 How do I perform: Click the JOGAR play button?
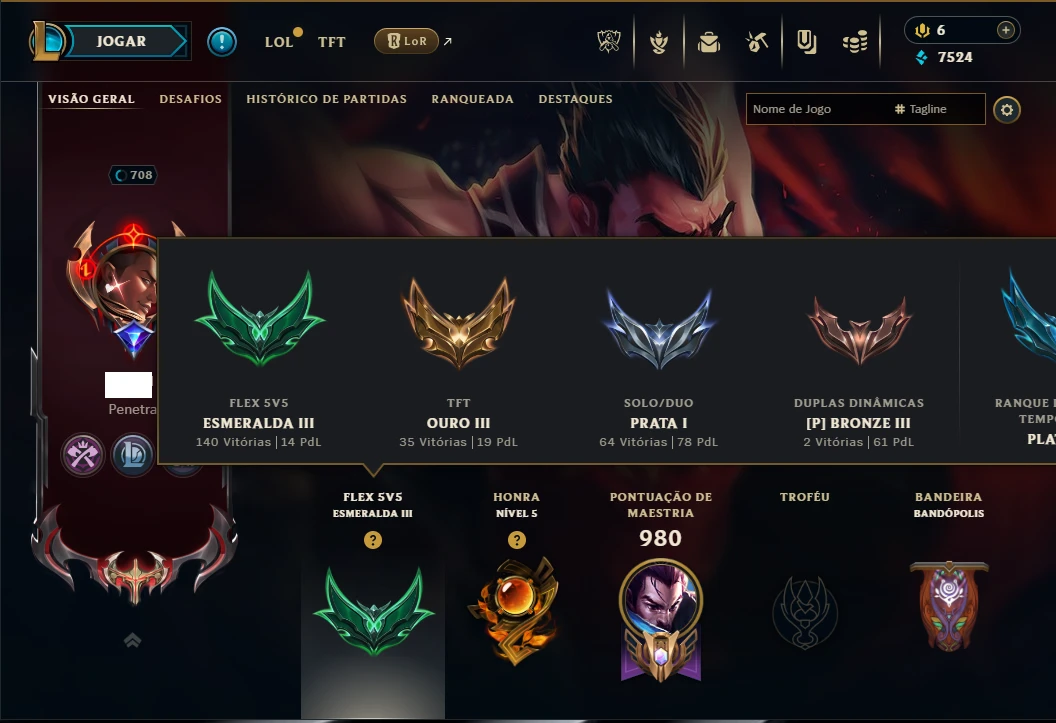pos(121,41)
